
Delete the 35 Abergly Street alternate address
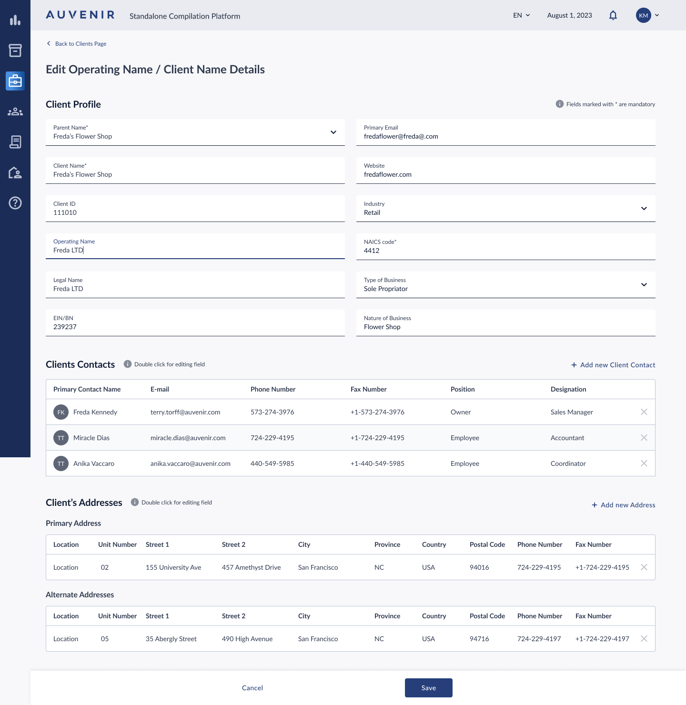[644, 639]
